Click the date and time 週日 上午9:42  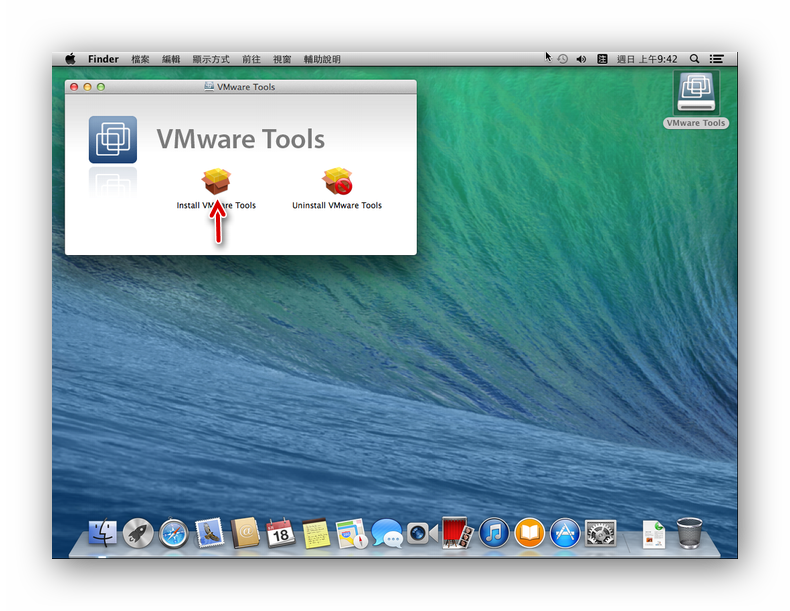[x=647, y=59]
